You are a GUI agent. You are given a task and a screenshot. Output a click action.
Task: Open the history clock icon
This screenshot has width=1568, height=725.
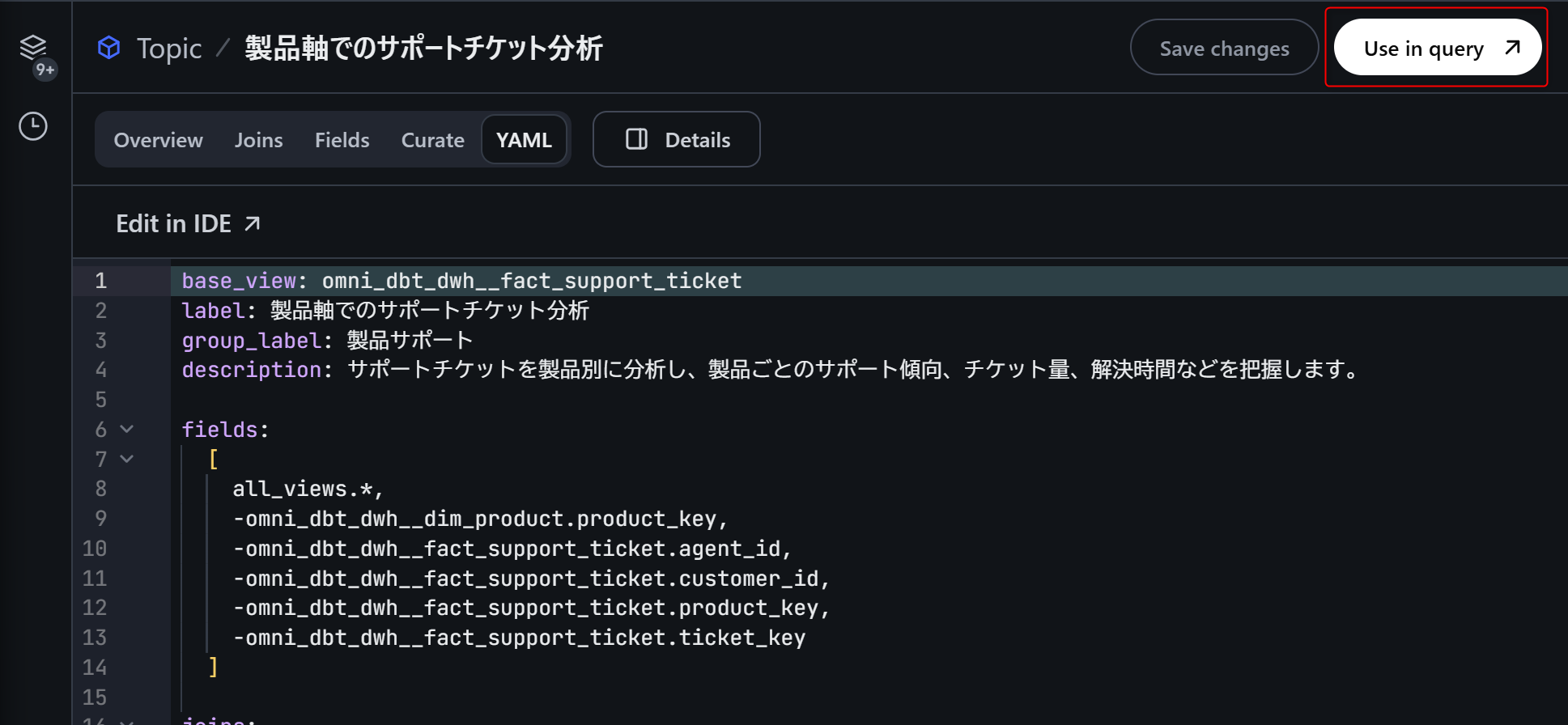click(x=33, y=126)
